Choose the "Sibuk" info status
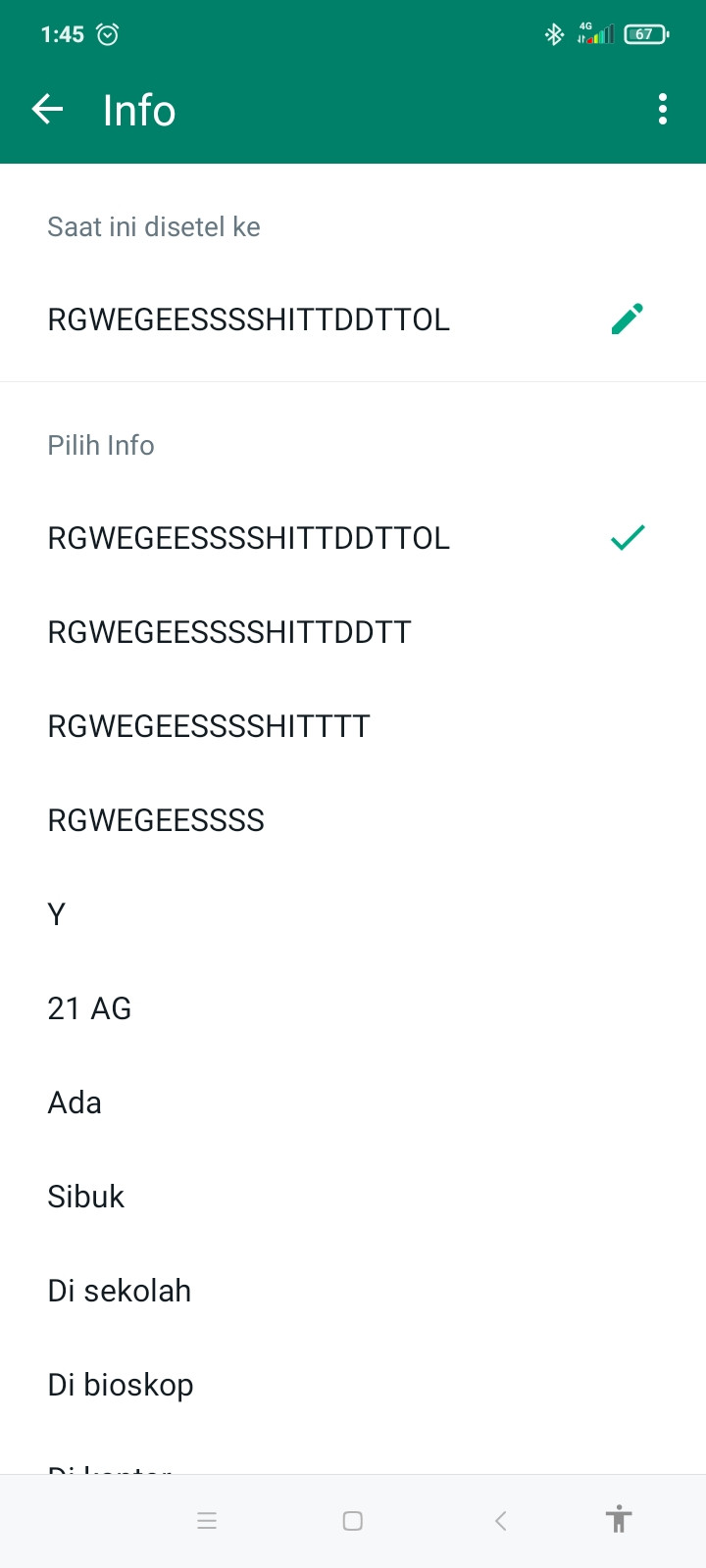Image resolution: width=706 pixels, height=1568 pixels. point(86,1197)
